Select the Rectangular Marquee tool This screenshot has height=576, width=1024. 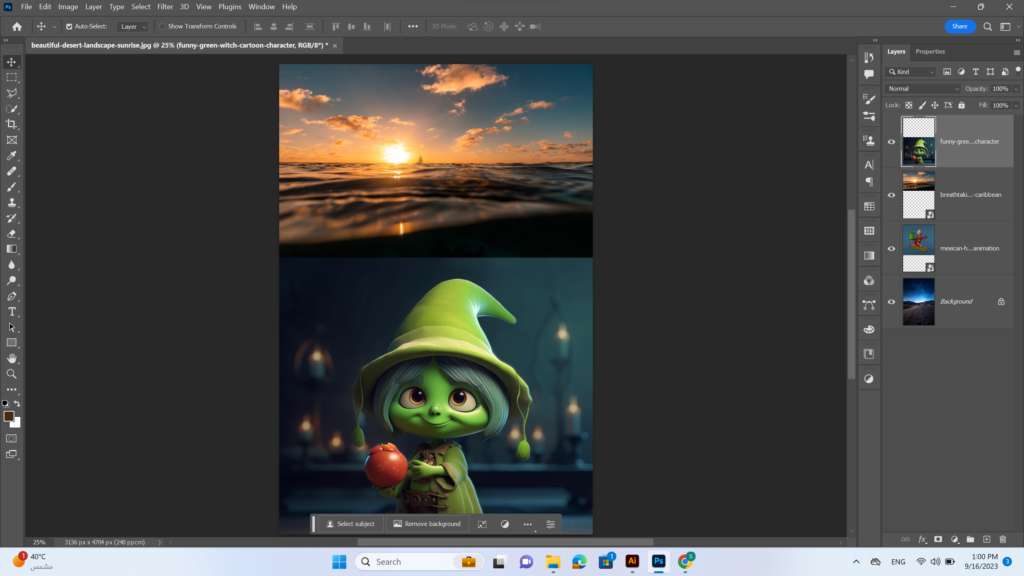coord(12,77)
